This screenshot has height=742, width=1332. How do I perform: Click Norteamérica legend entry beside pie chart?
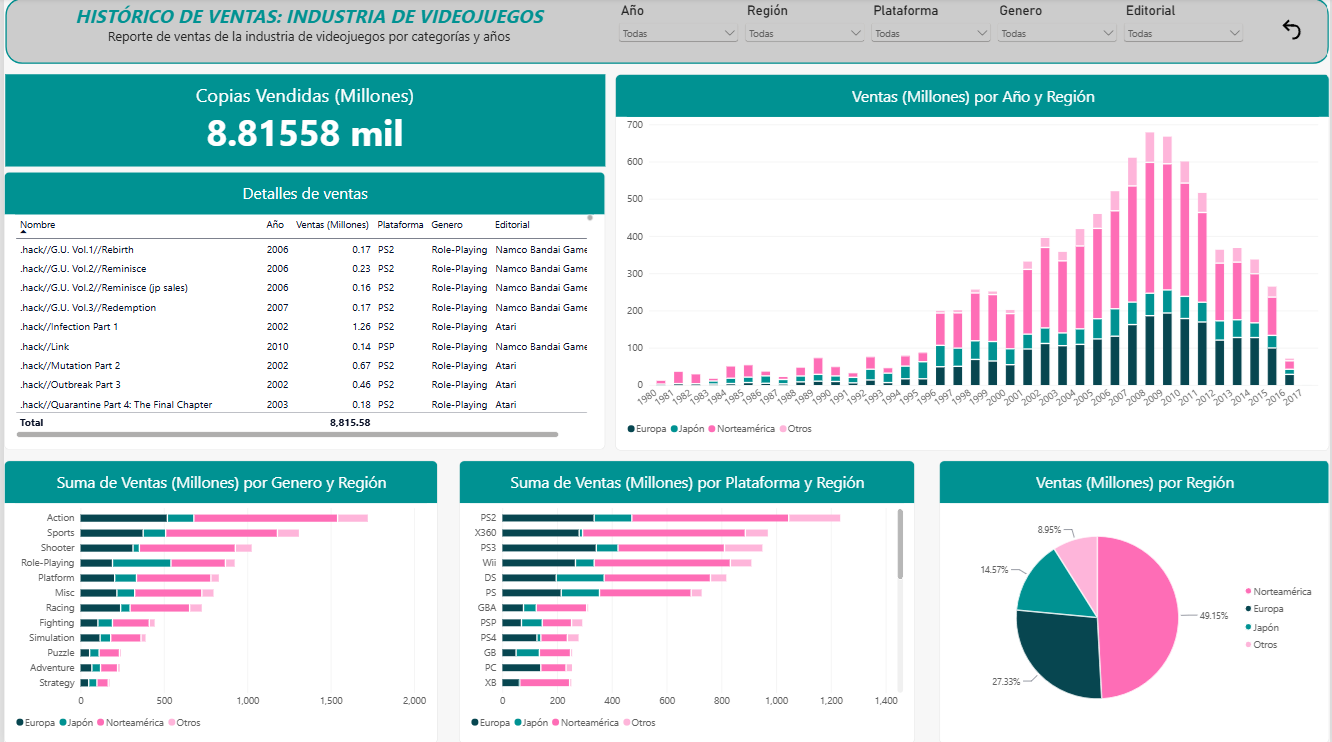(x=1276, y=591)
